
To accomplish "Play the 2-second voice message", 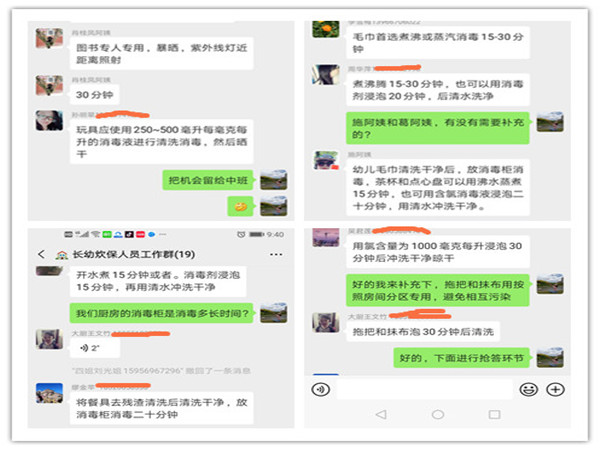I will coord(95,348).
